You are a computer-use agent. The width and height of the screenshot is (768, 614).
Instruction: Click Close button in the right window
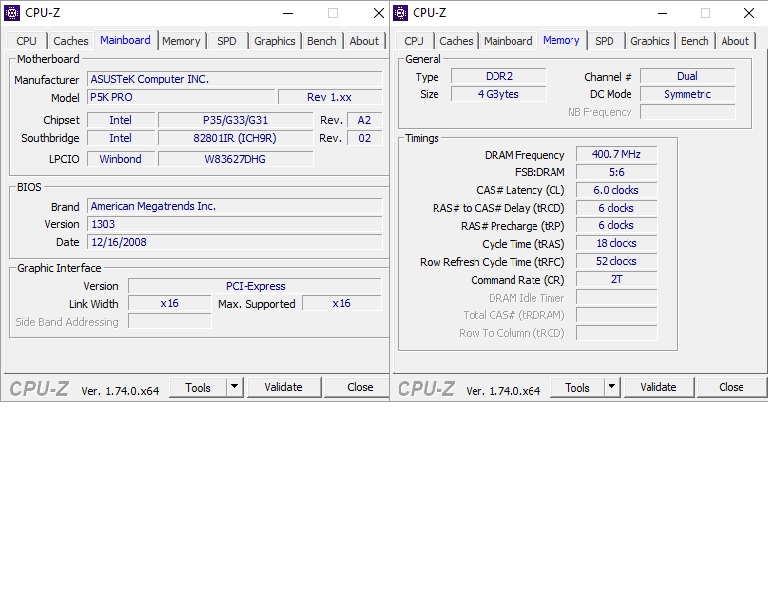coord(731,387)
